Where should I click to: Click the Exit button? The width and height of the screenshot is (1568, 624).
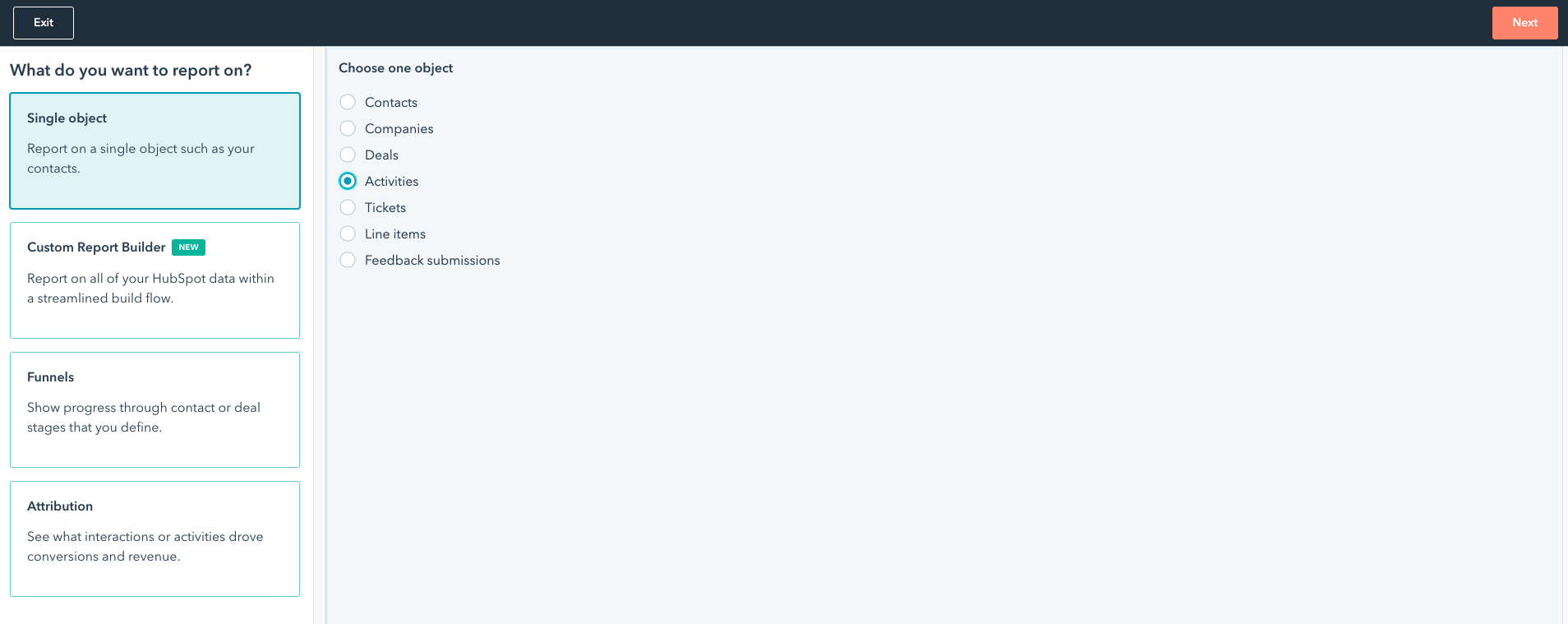point(44,23)
